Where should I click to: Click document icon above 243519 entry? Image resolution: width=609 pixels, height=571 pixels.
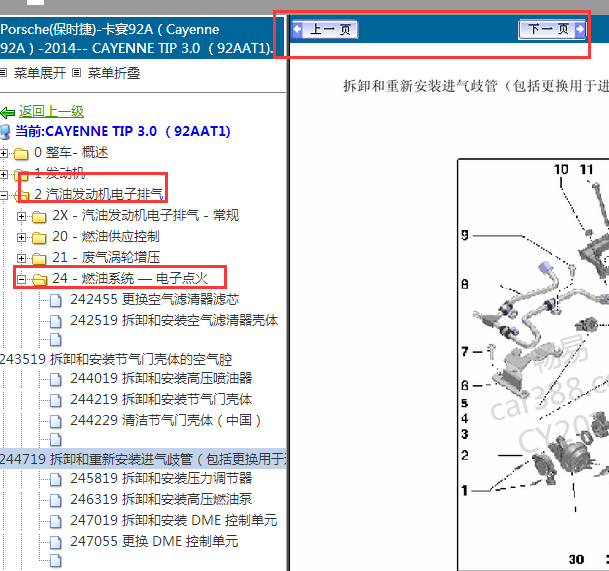click(56, 339)
